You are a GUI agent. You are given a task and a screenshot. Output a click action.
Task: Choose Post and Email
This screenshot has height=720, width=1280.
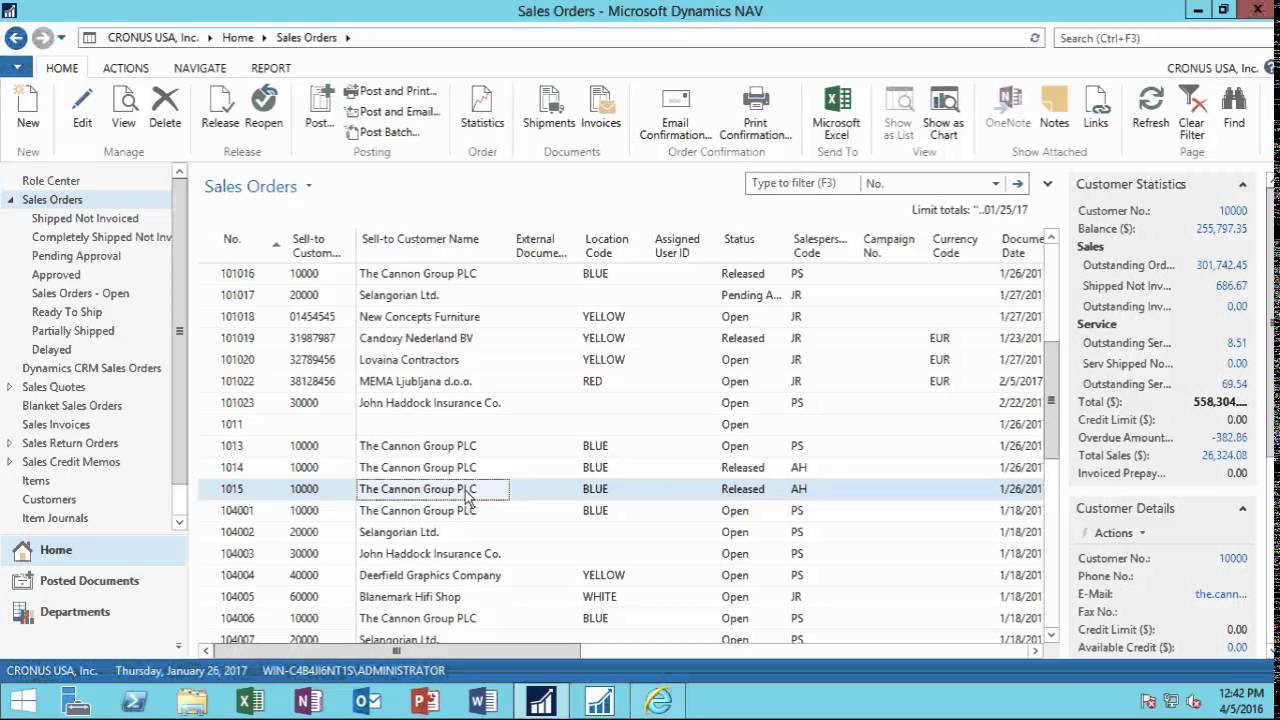click(x=391, y=112)
